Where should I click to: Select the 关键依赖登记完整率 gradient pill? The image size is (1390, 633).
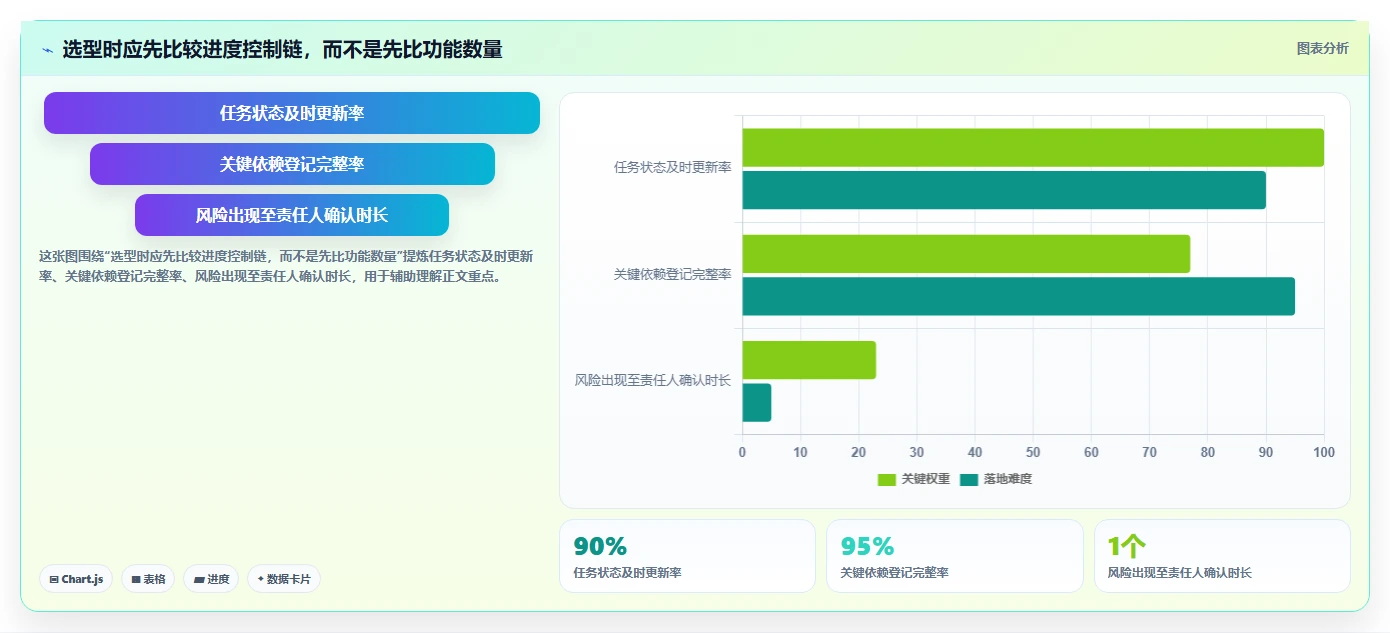tap(292, 164)
